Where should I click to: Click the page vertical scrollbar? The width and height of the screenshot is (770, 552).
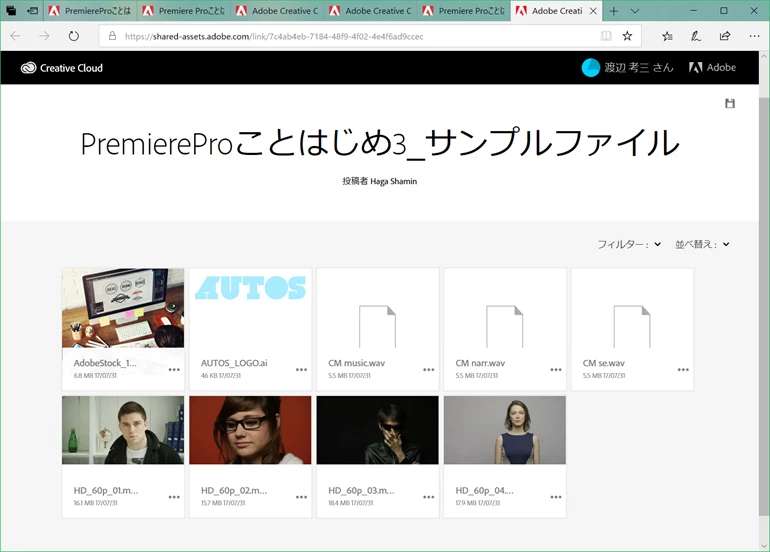tap(764, 307)
